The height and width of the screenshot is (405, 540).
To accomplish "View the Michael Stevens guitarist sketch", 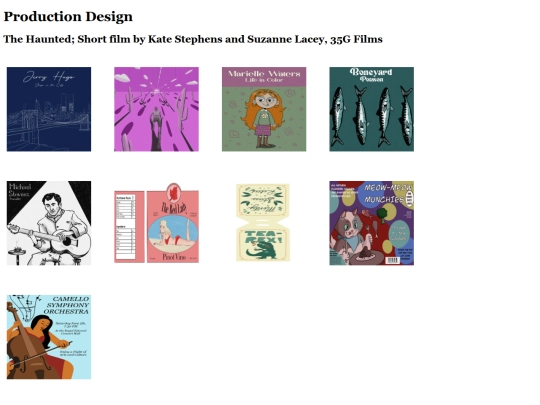I will pos(49,223).
